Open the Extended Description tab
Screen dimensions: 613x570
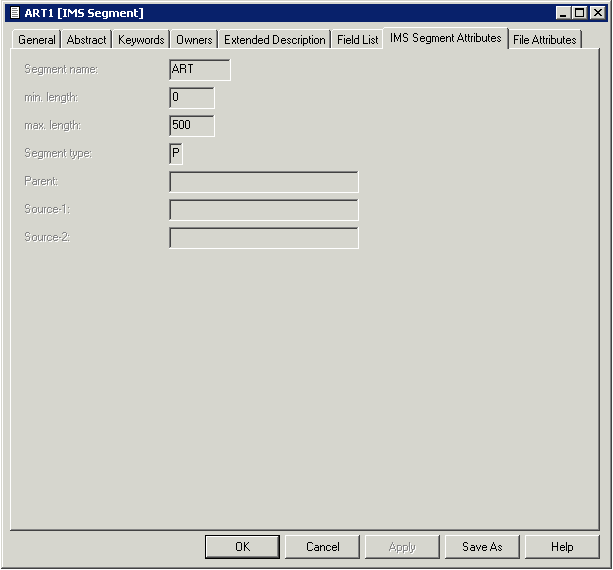pos(275,40)
